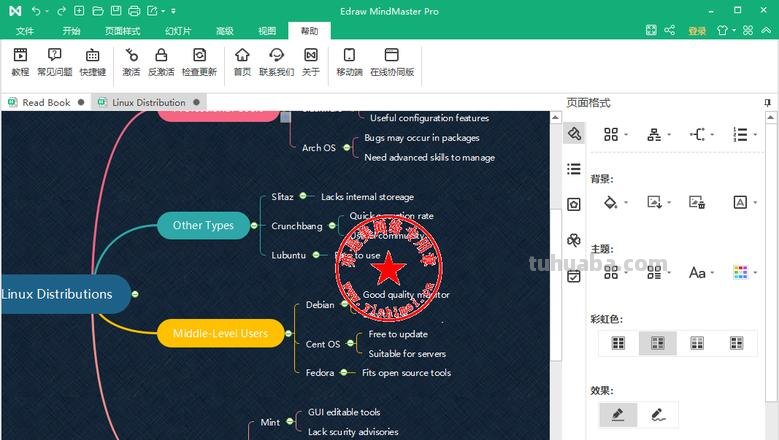This screenshot has width=779, height=440.
Task: Switch to the 页面样式 ribbon tab
Action: [x=122, y=31]
